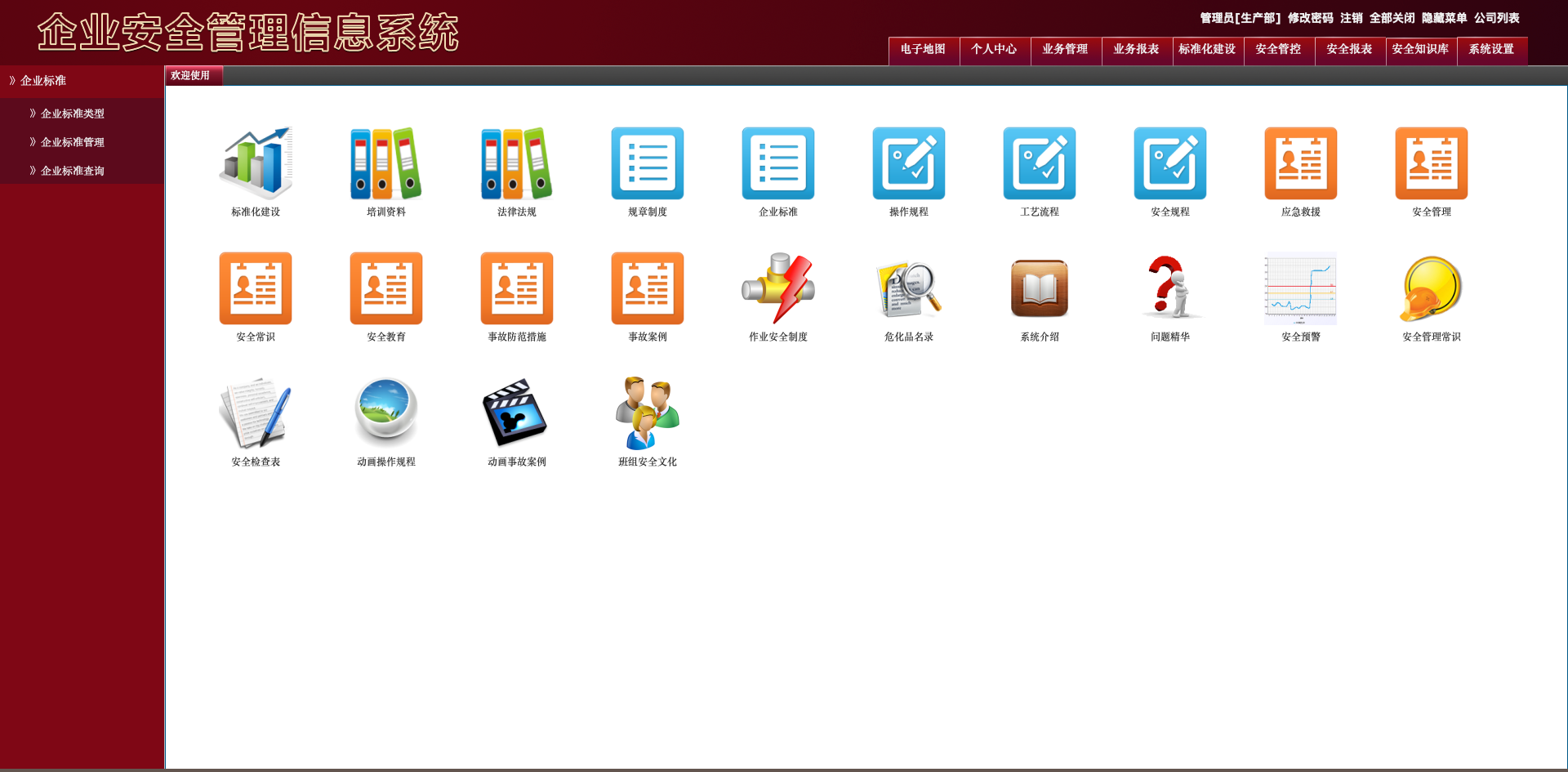Collapse the 企业标准 sidebar section
Screen dimensions: 1568x772
coord(43,81)
